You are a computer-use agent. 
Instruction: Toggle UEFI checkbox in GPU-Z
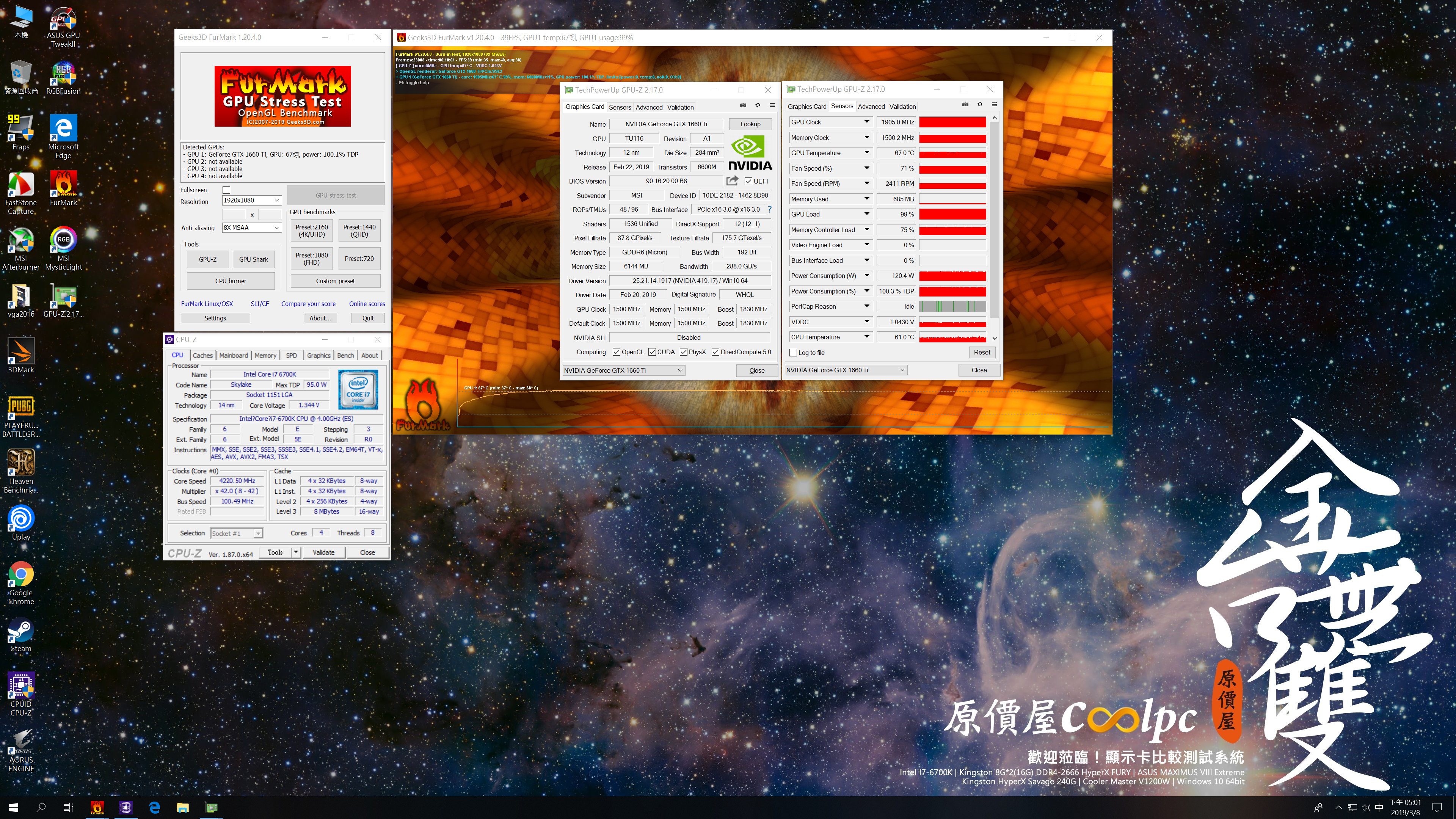748,182
